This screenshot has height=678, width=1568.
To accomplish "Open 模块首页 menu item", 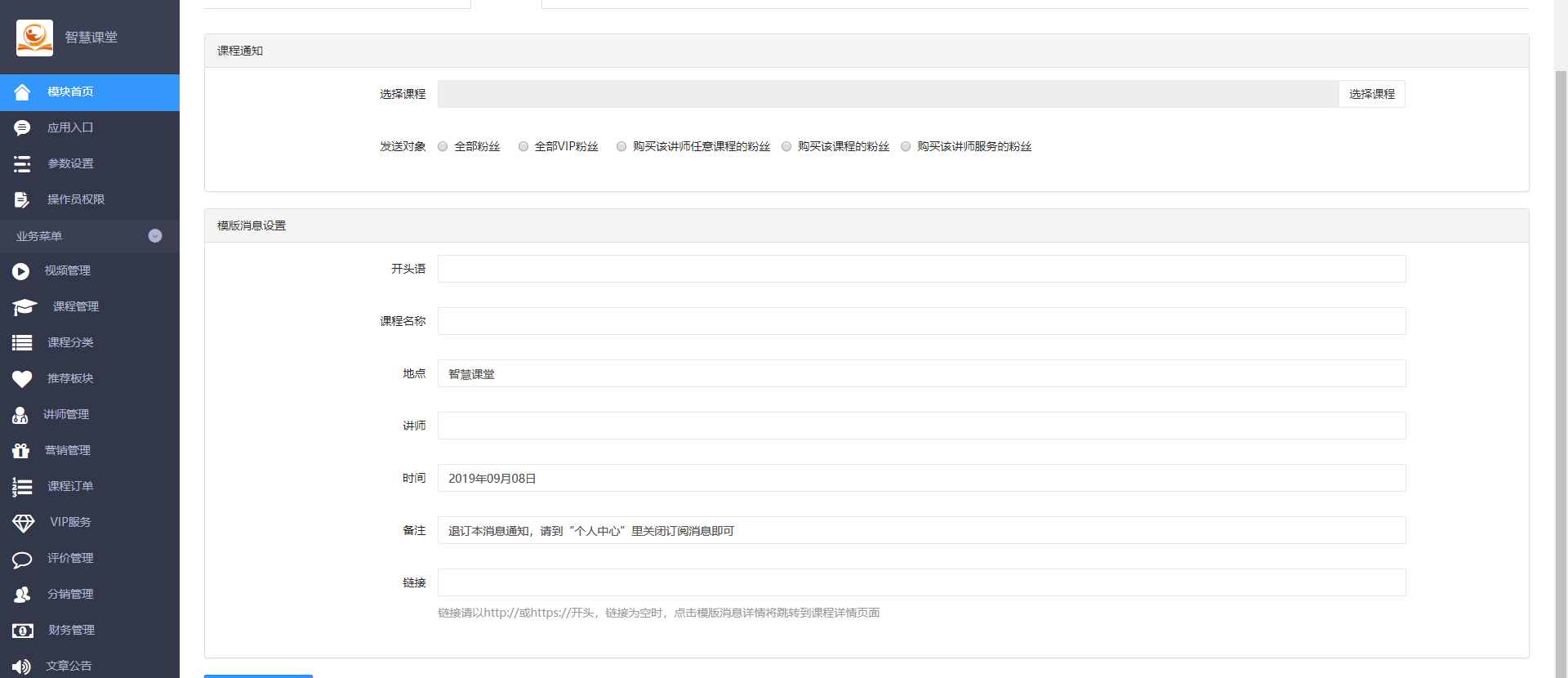I will point(90,92).
